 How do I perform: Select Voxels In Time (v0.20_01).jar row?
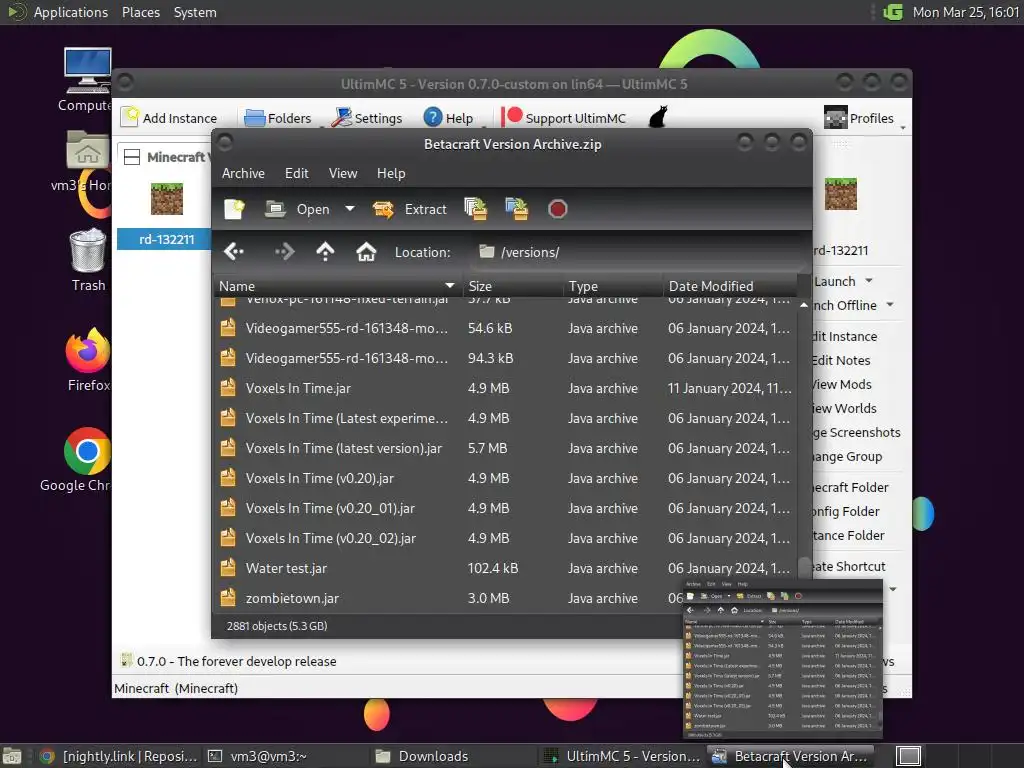[x=506, y=508]
